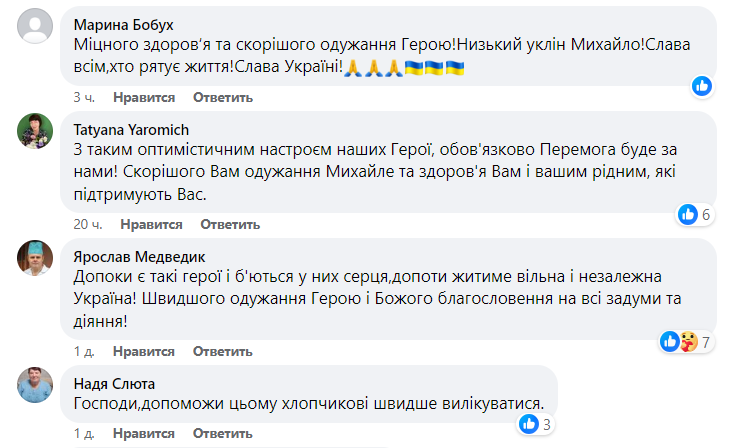This screenshot has width=741, height=448.
Task: Click like reaction icon on Марина Бобух's comment
Action: [x=702, y=86]
